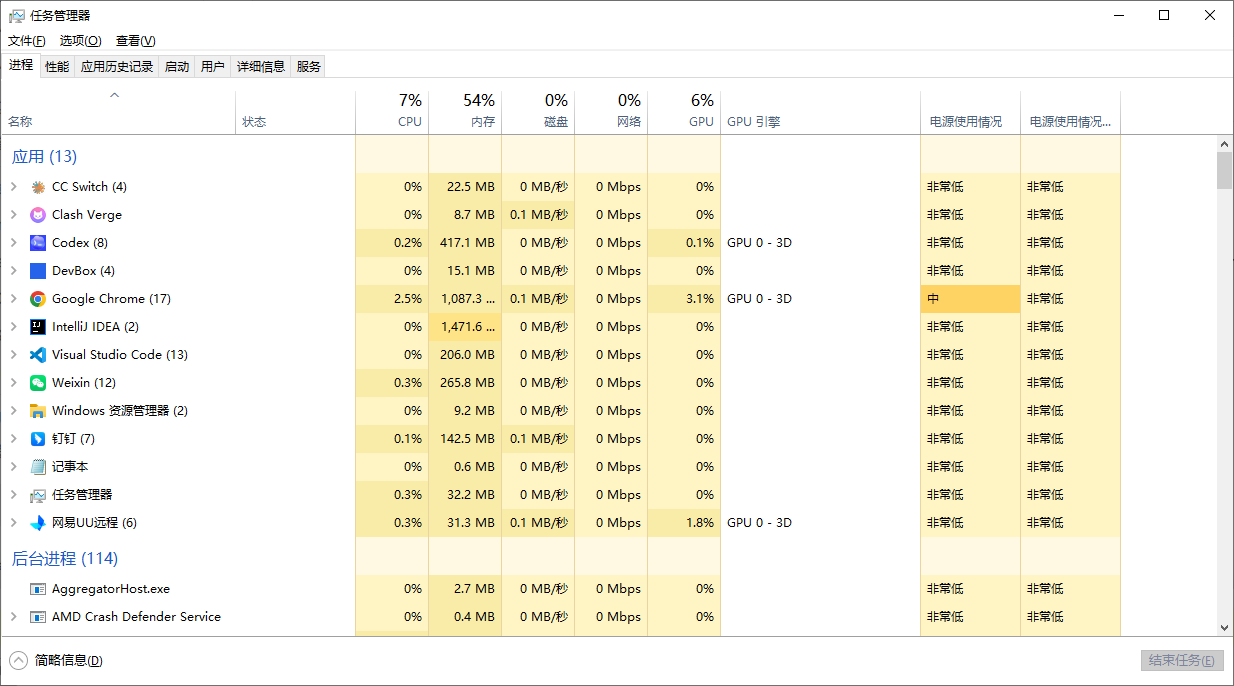Viewport: 1234px width, 686px height.
Task: Open the 选项 menu
Action: pos(80,41)
